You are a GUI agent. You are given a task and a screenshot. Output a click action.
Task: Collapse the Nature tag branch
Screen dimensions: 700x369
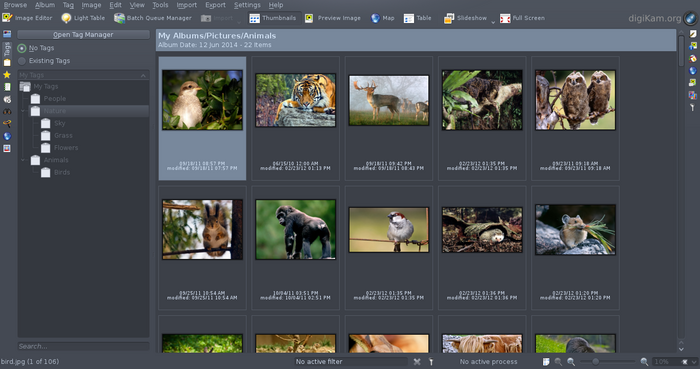(x=23, y=111)
